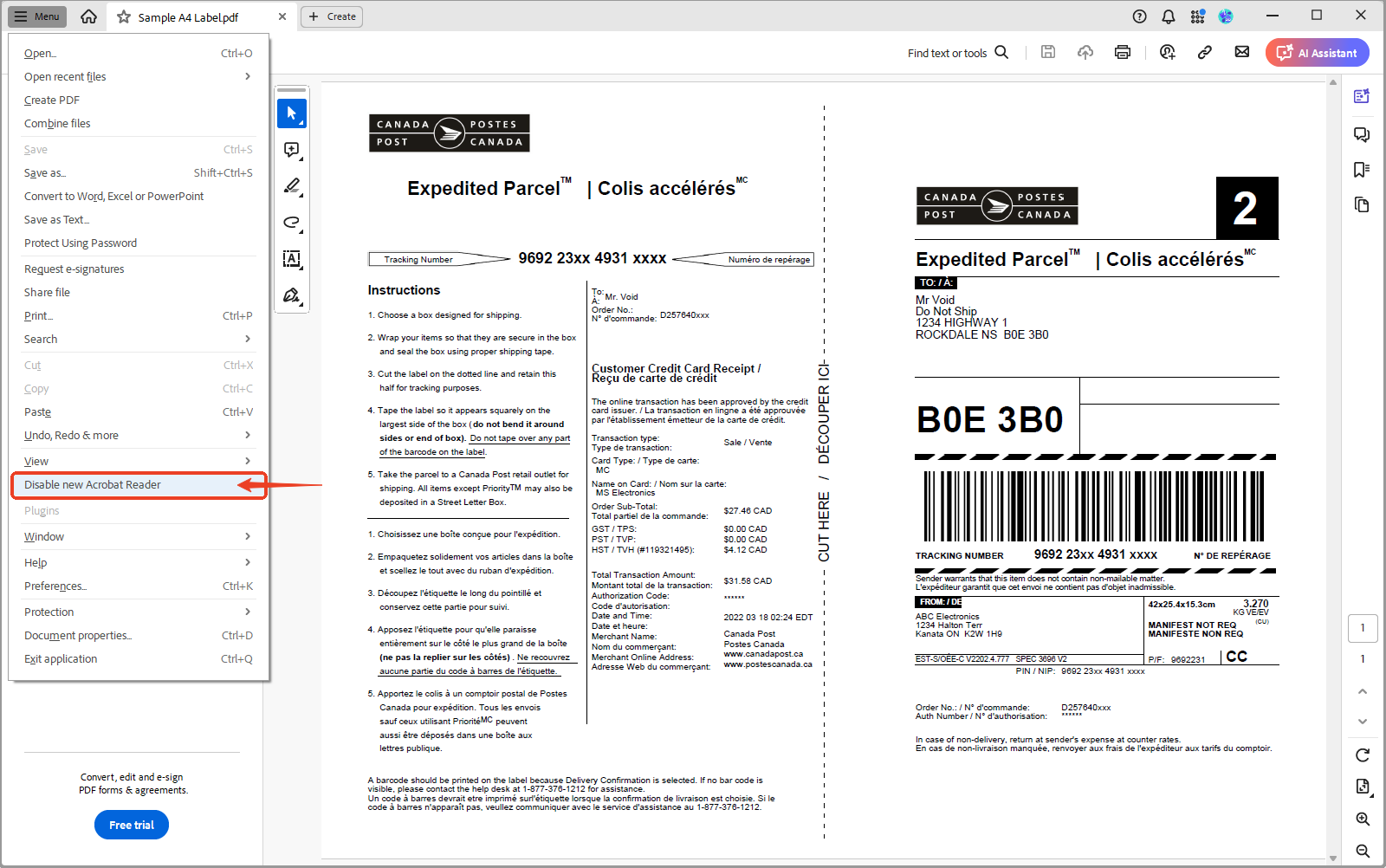Click the share with others icon

[x=1168, y=52]
